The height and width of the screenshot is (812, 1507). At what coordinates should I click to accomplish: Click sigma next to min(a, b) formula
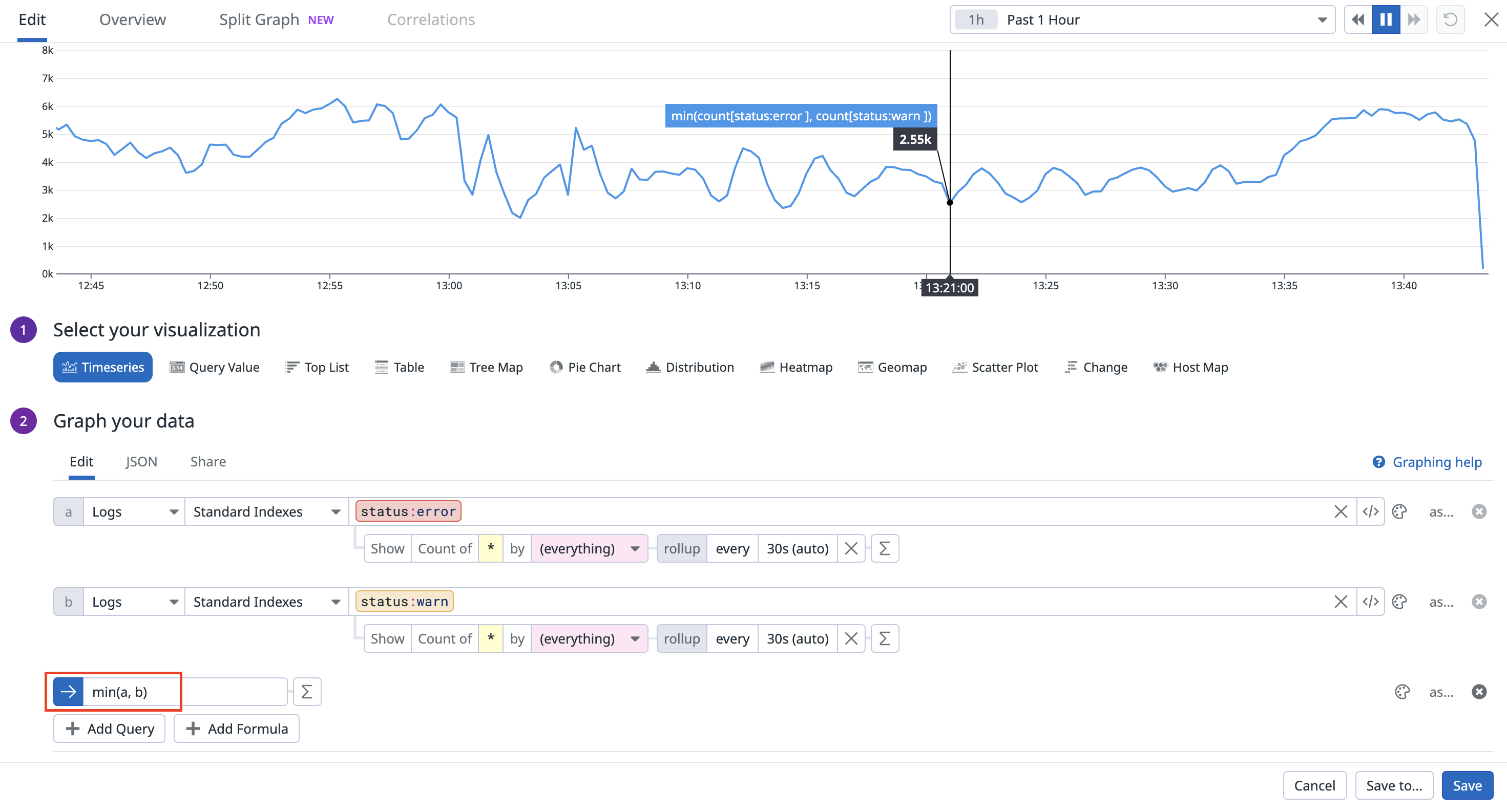click(x=306, y=692)
